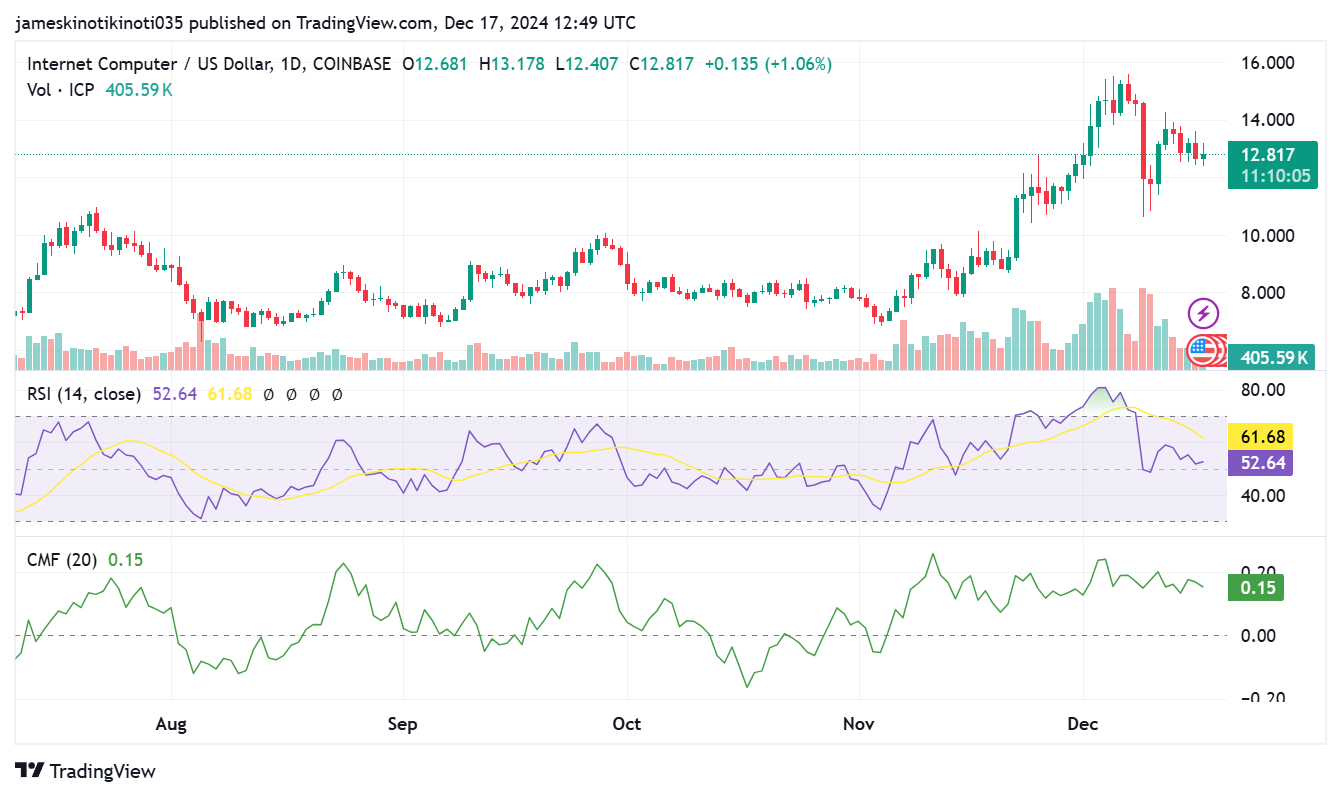This screenshot has height=797, width=1341.
Task: Click the Aug time axis label
Action: tap(172, 723)
